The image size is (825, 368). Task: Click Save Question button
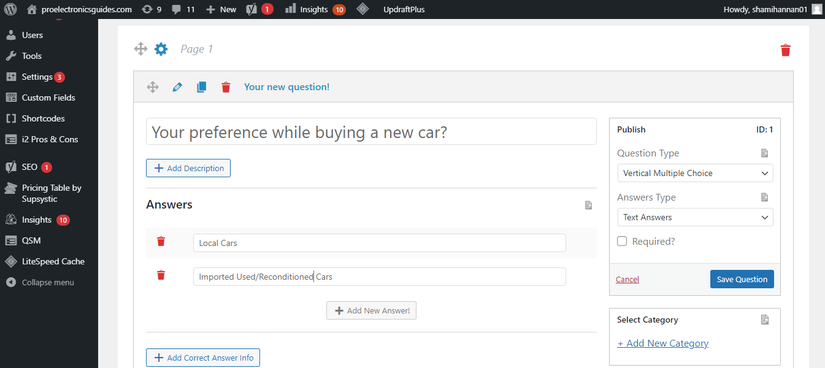coord(742,280)
